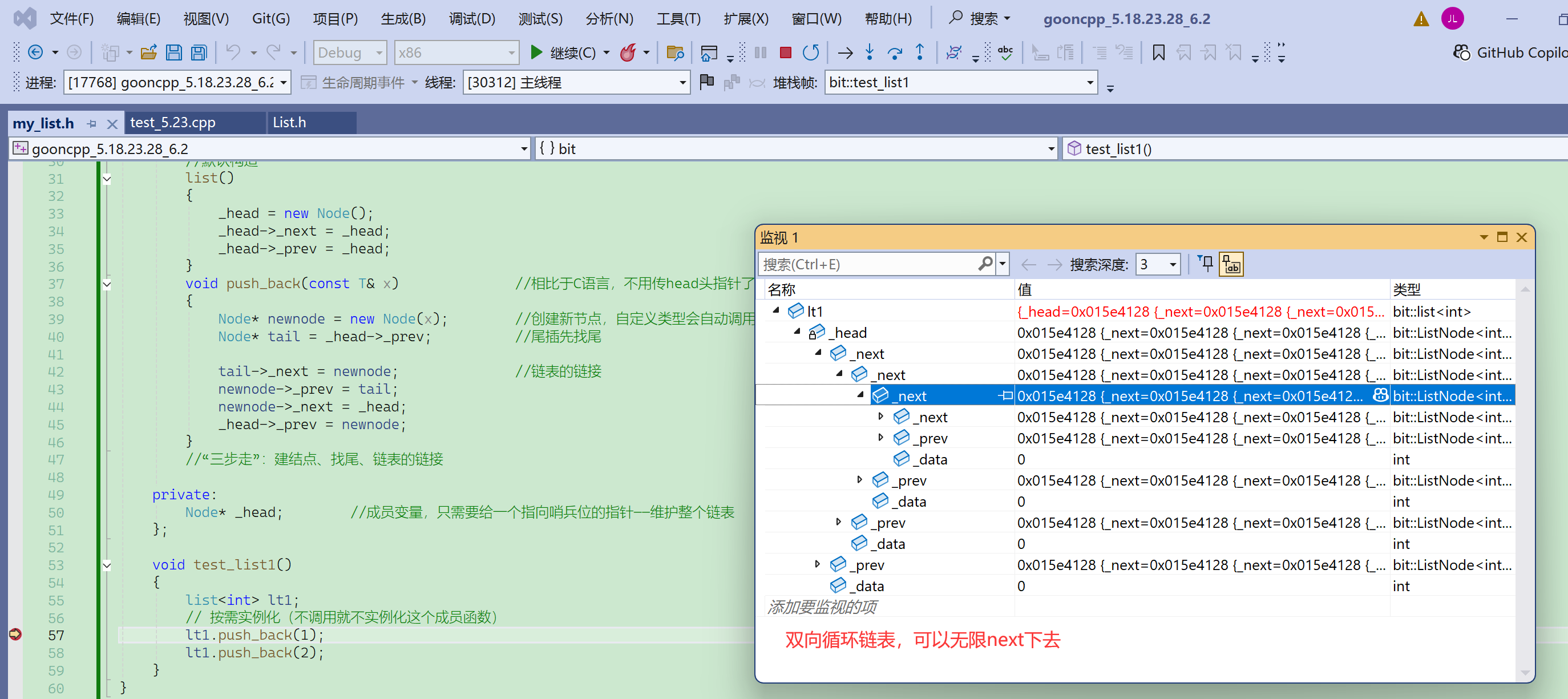Toggle breakpoint on line 57
This screenshot has width=1568, height=699.
(x=15, y=635)
